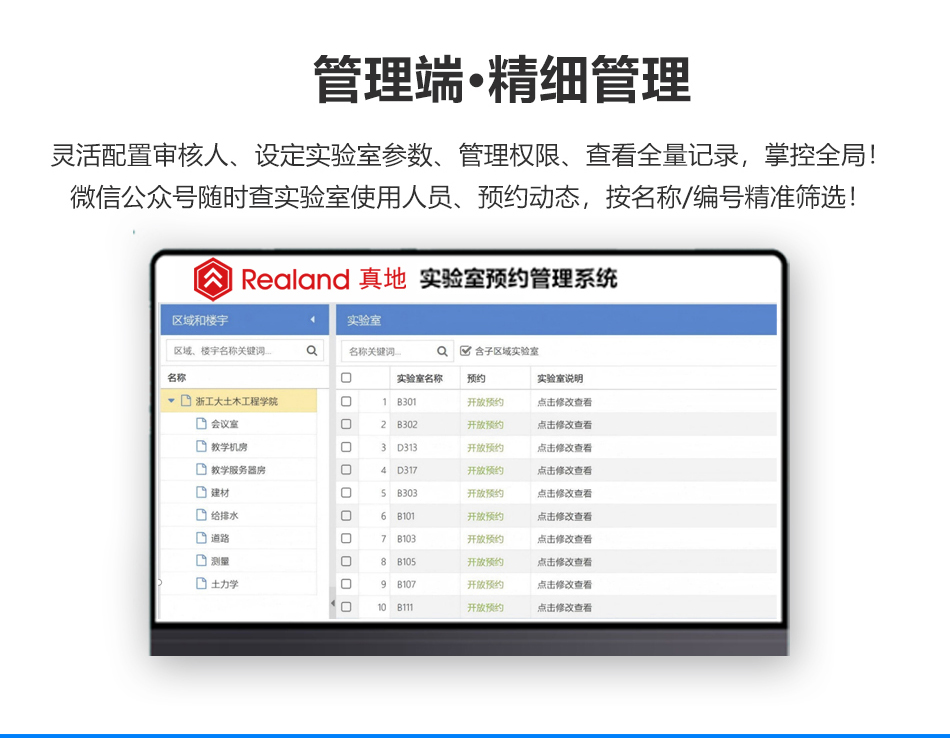Select the highlighted 浙工大土木工程学院 row
This screenshot has width=950, height=738.
[241, 400]
